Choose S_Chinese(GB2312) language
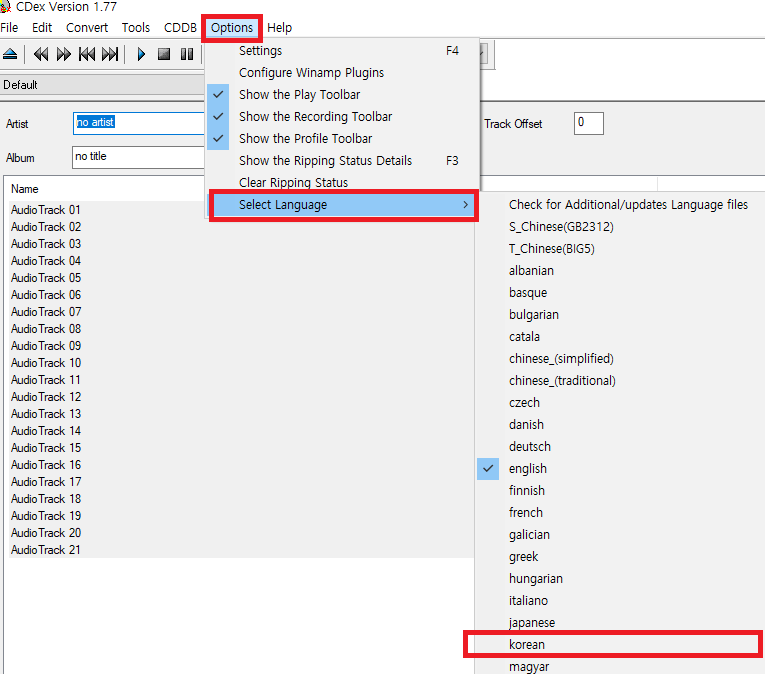 620,226
